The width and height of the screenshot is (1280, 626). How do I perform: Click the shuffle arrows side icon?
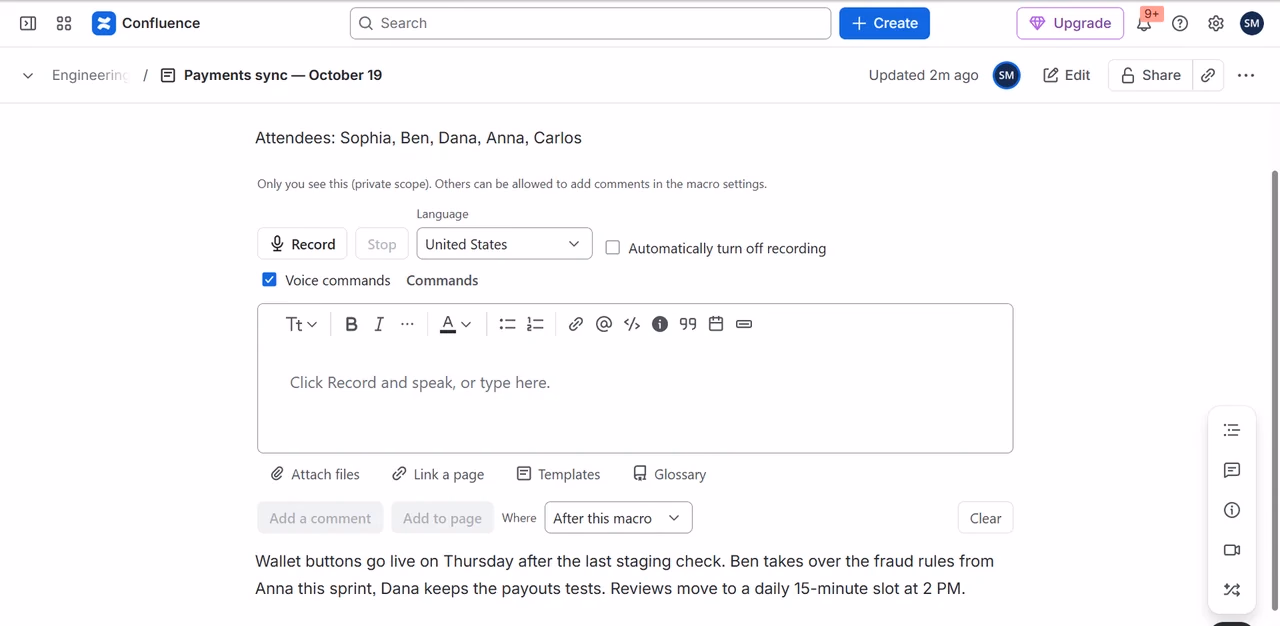(1232, 590)
